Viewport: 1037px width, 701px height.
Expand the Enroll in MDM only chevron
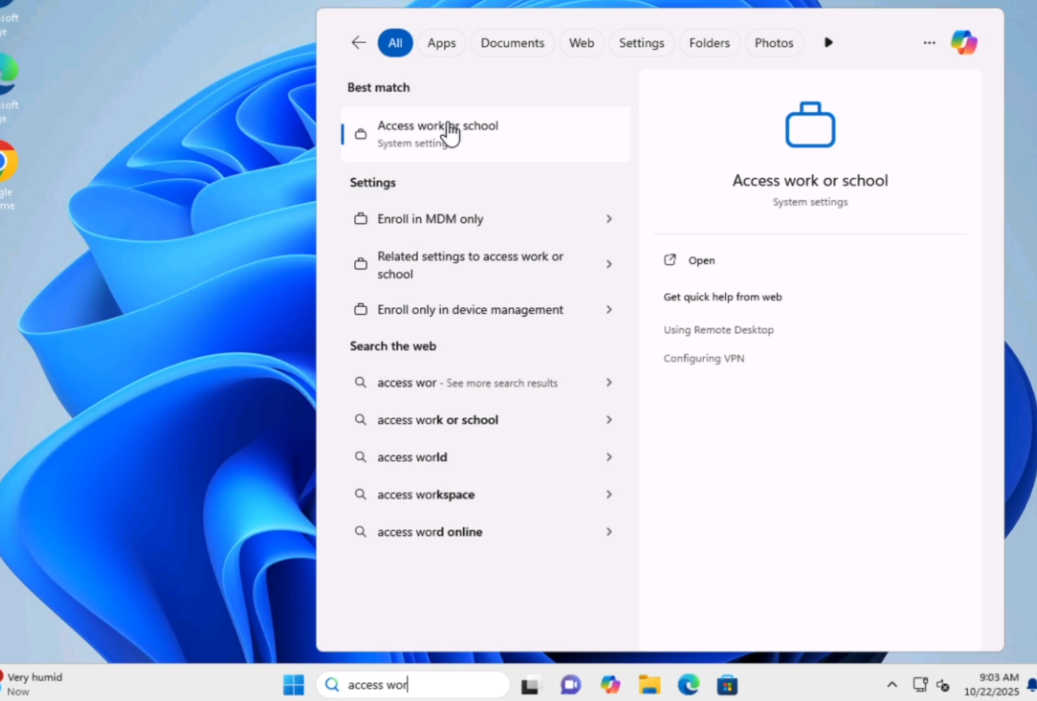pyautogui.click(x=608, y=219)
